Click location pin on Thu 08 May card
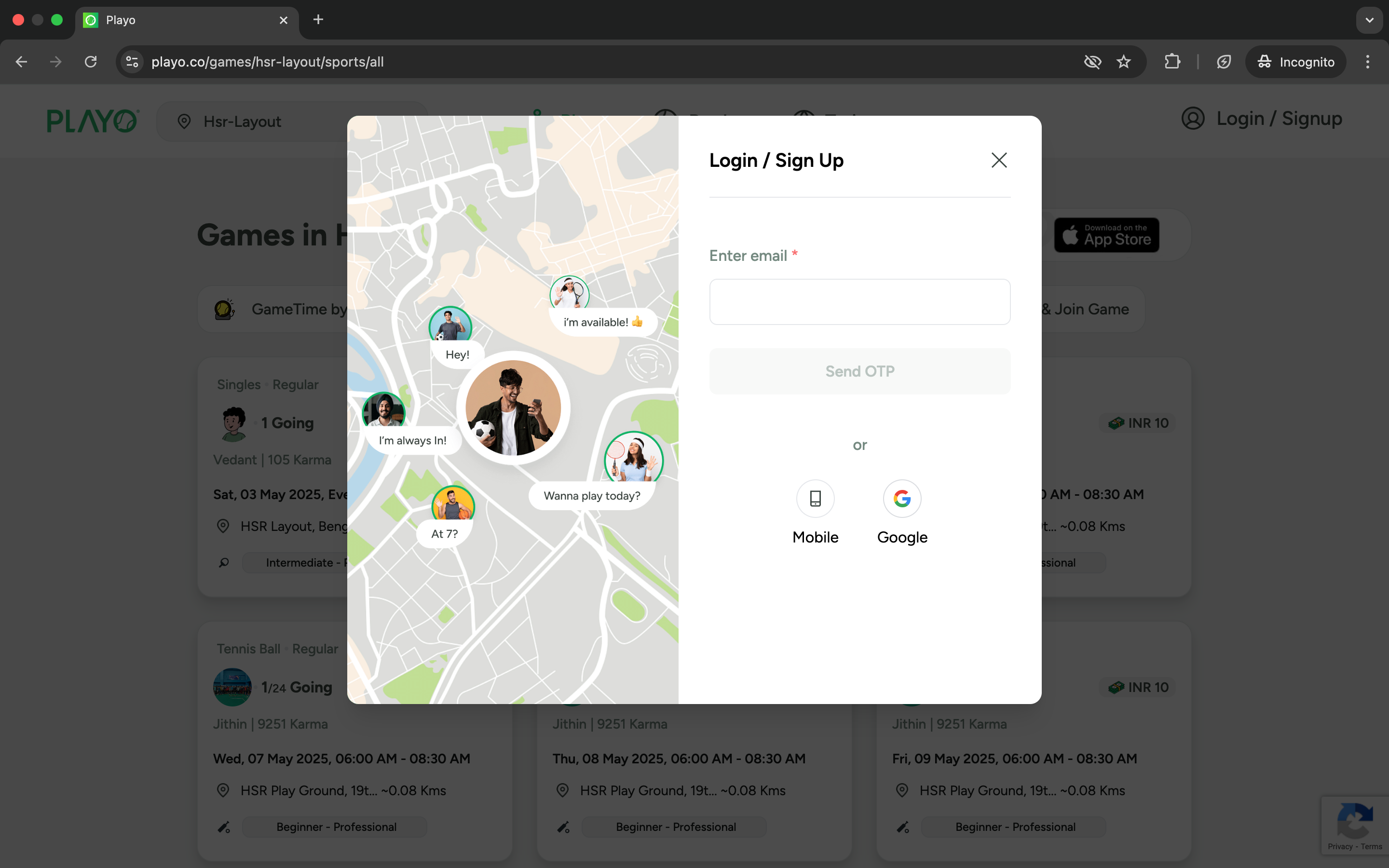This screenshot has height=868, width=1389. coord(562,790)
